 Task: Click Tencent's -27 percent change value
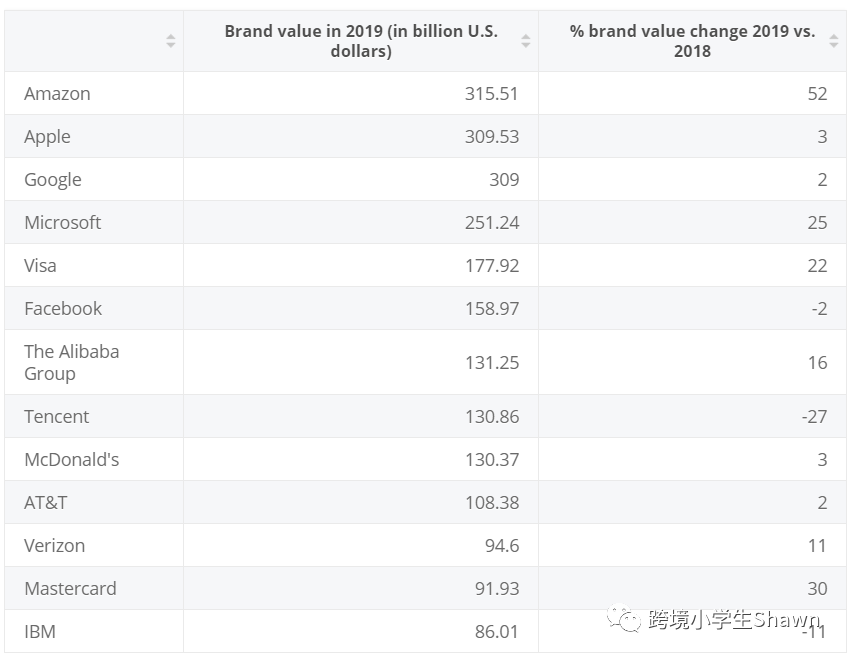pos(814,417)
